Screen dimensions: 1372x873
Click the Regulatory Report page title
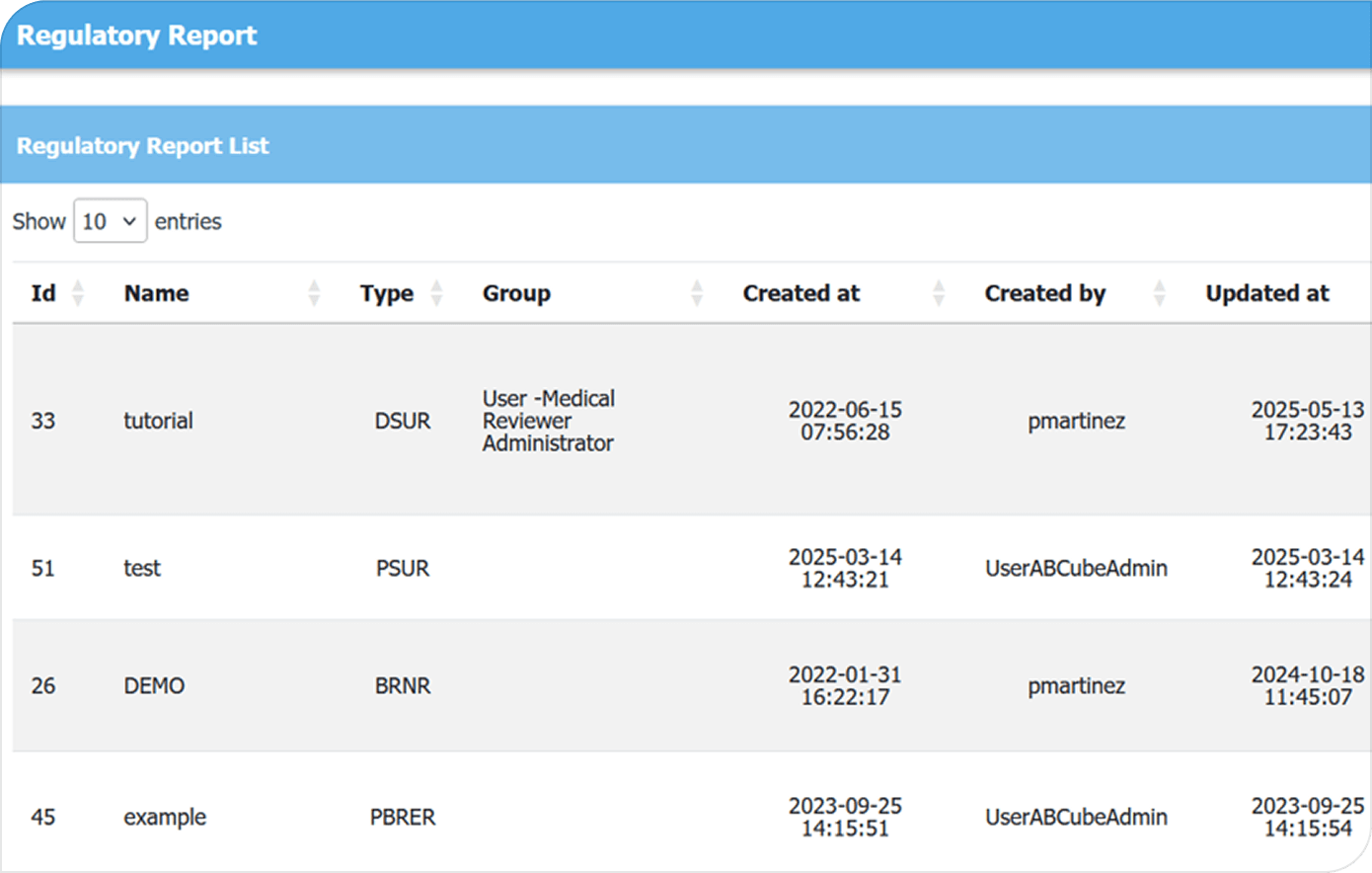click(137, 36)
